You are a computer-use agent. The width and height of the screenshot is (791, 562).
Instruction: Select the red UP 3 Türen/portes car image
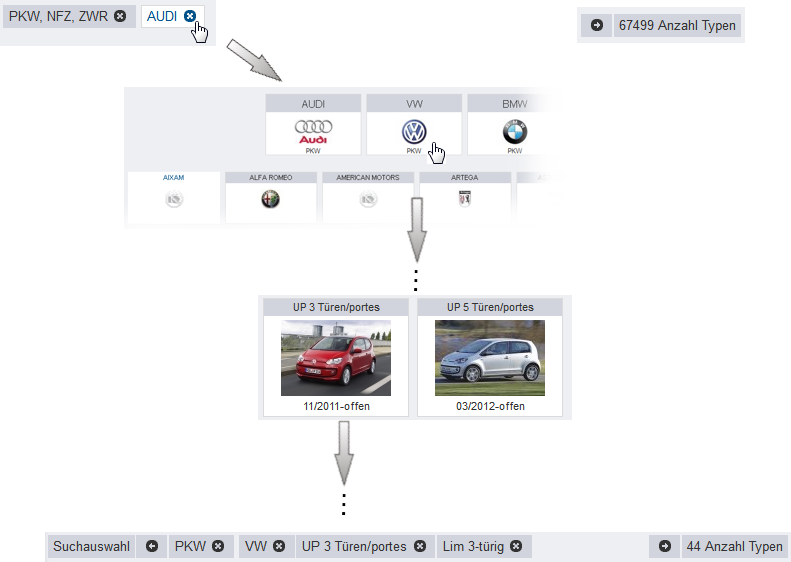coord(336,358)
